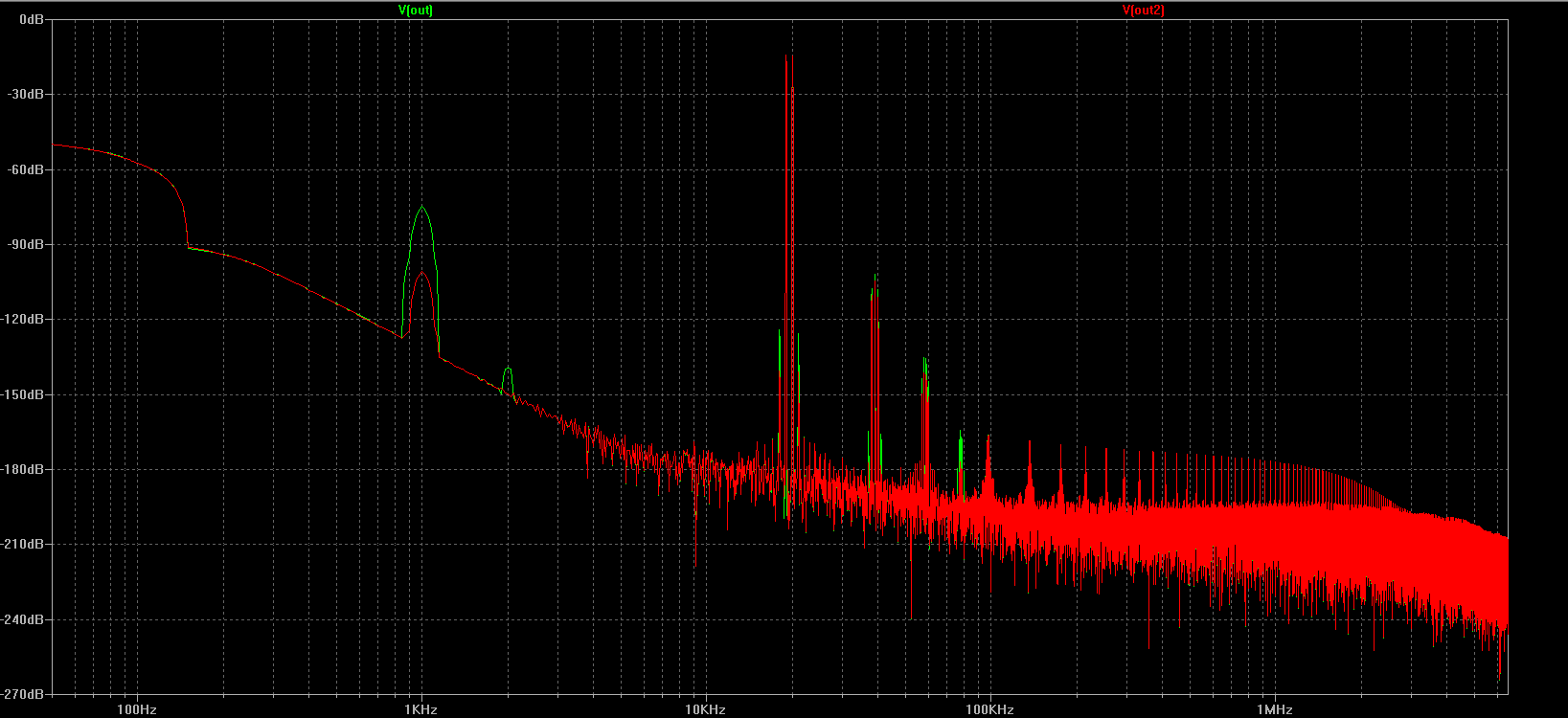Click the 1KHz frequency axis label
Screen dimensions: 1568x718
(x=420, y=709)
